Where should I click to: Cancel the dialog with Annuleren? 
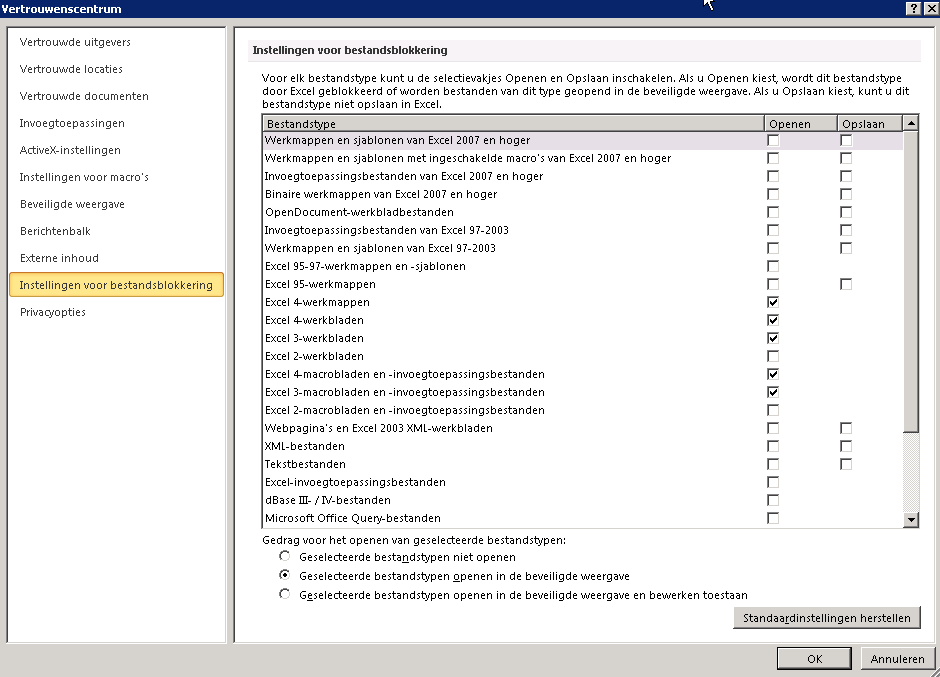[x=897, y=658]
